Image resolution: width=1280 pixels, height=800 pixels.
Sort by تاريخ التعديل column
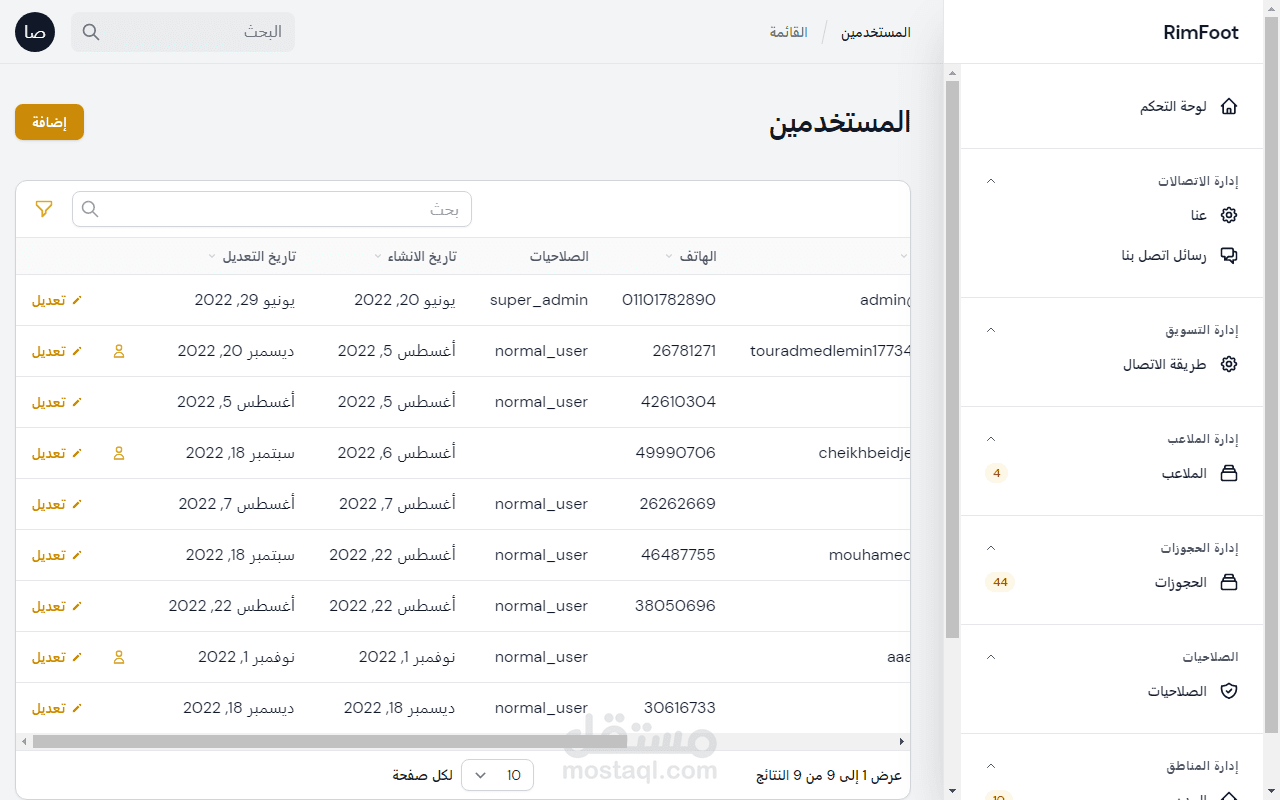[x=251, y=256]
